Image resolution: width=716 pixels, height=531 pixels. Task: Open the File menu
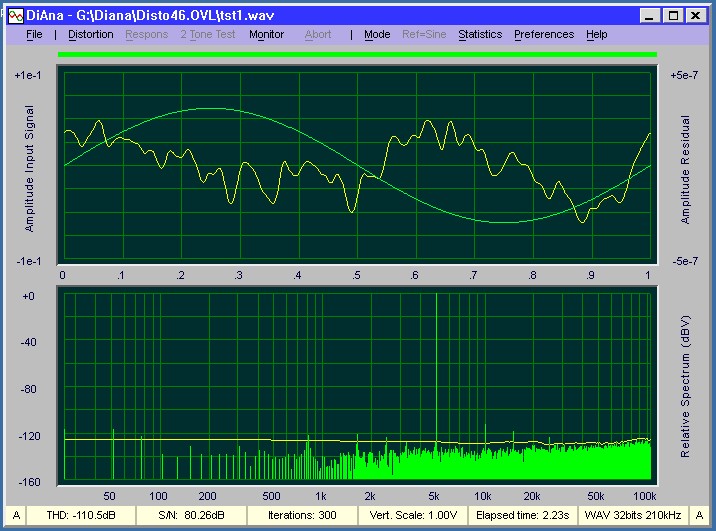click(x=34, y=34)
